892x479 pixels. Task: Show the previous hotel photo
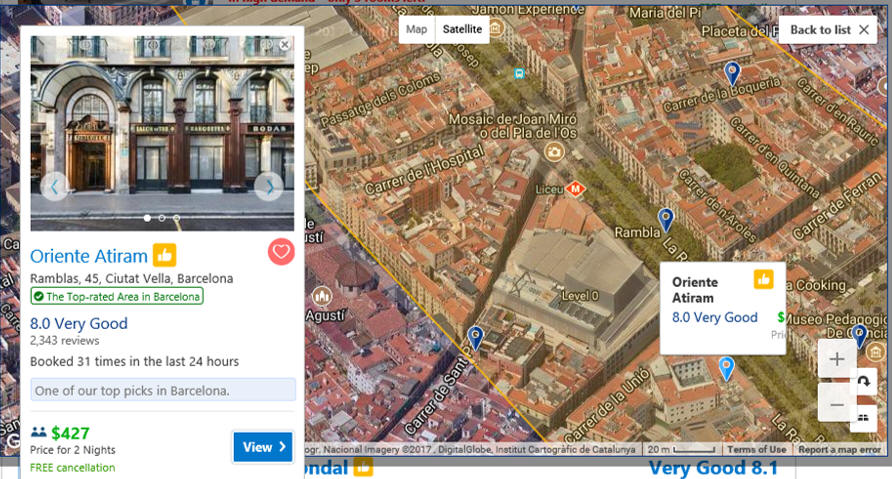click(55, 186)
